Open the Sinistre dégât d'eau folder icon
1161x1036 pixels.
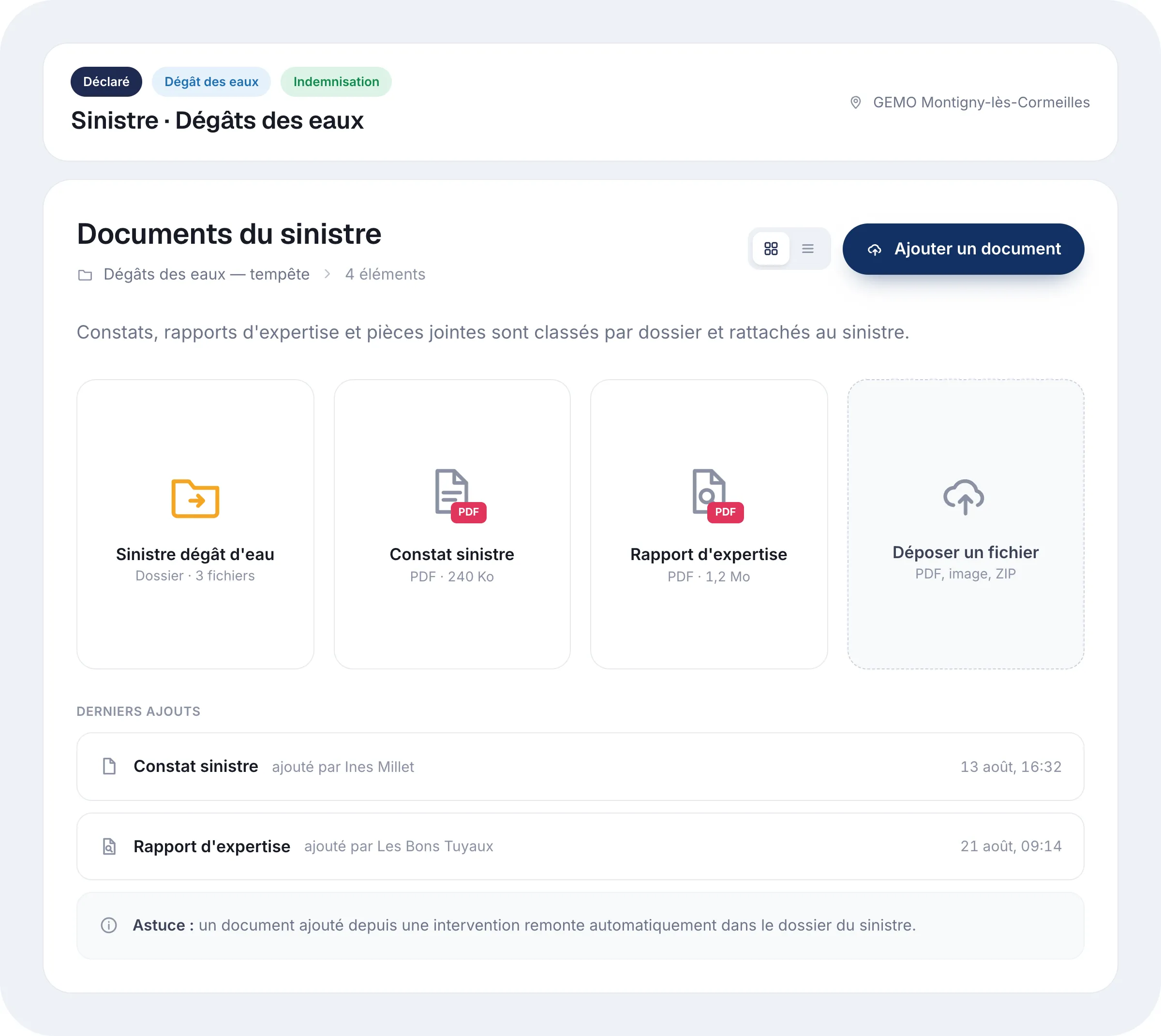pos(195,499)
